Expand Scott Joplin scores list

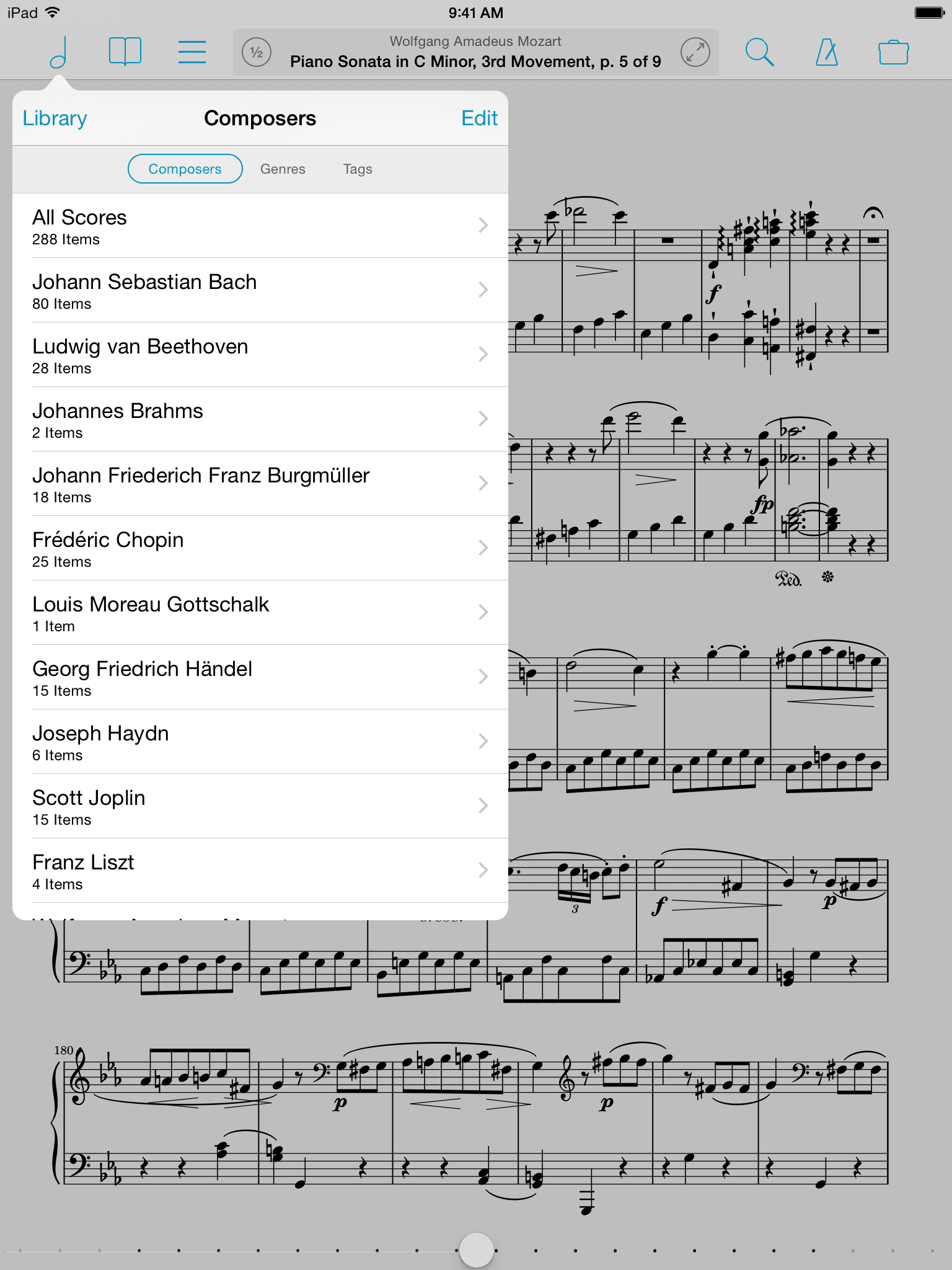[x=260, y=806]
